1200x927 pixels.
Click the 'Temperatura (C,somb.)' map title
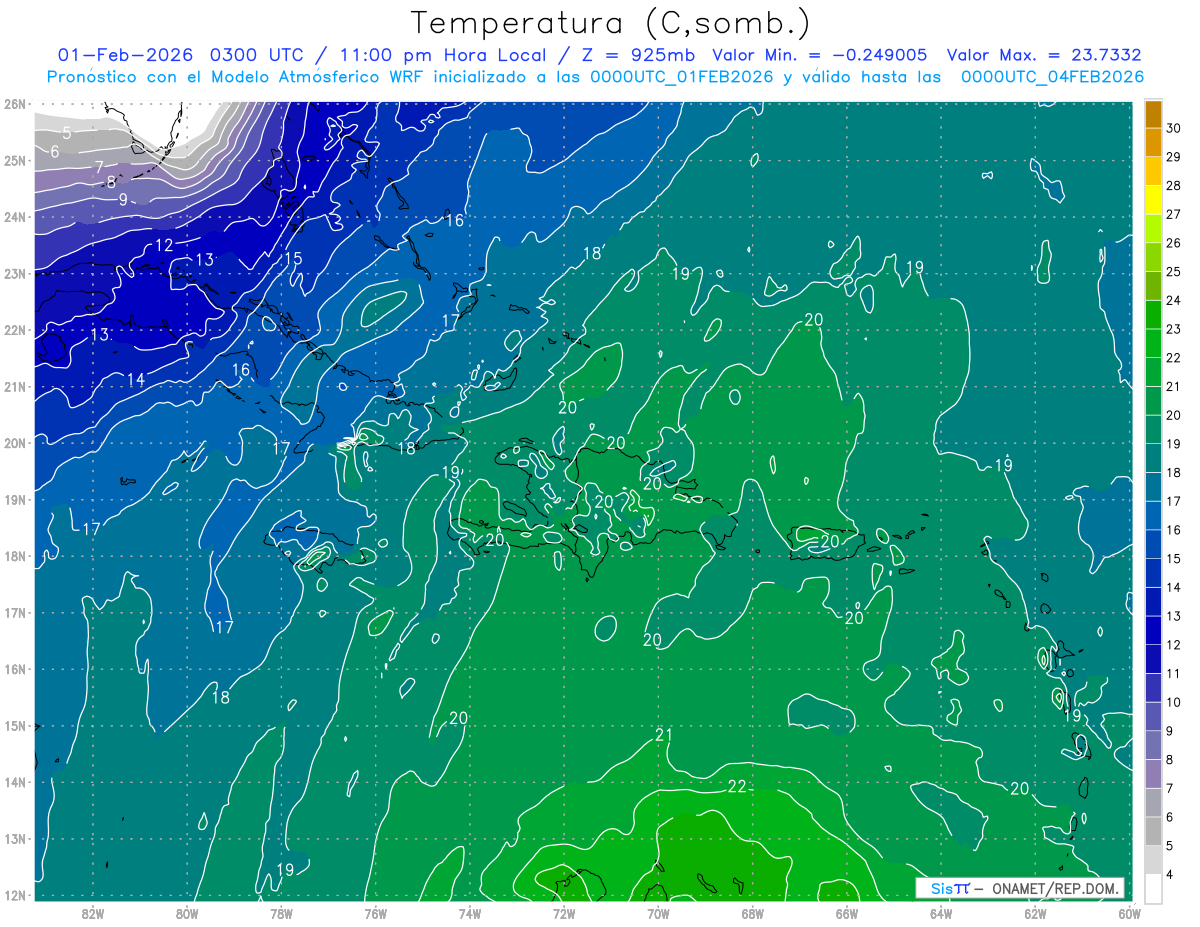pos(611,23)
